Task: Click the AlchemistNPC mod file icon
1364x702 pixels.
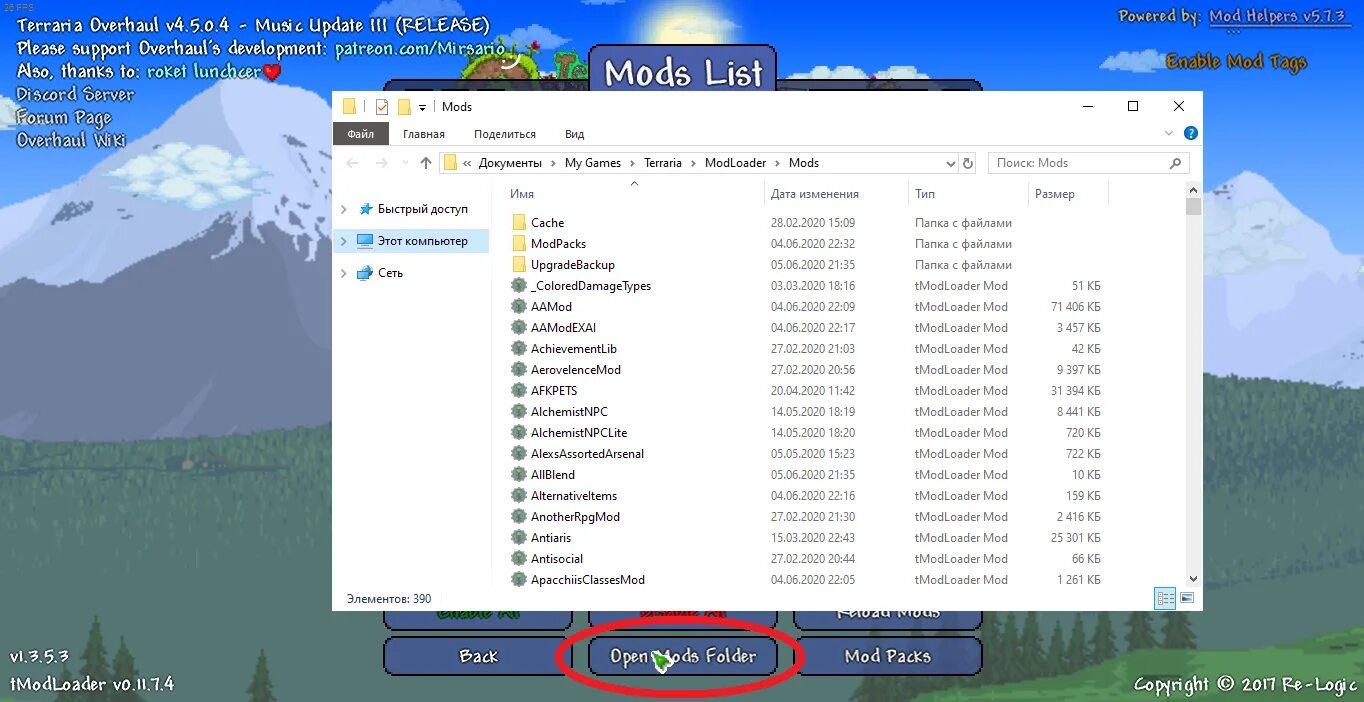Action: 518,412
